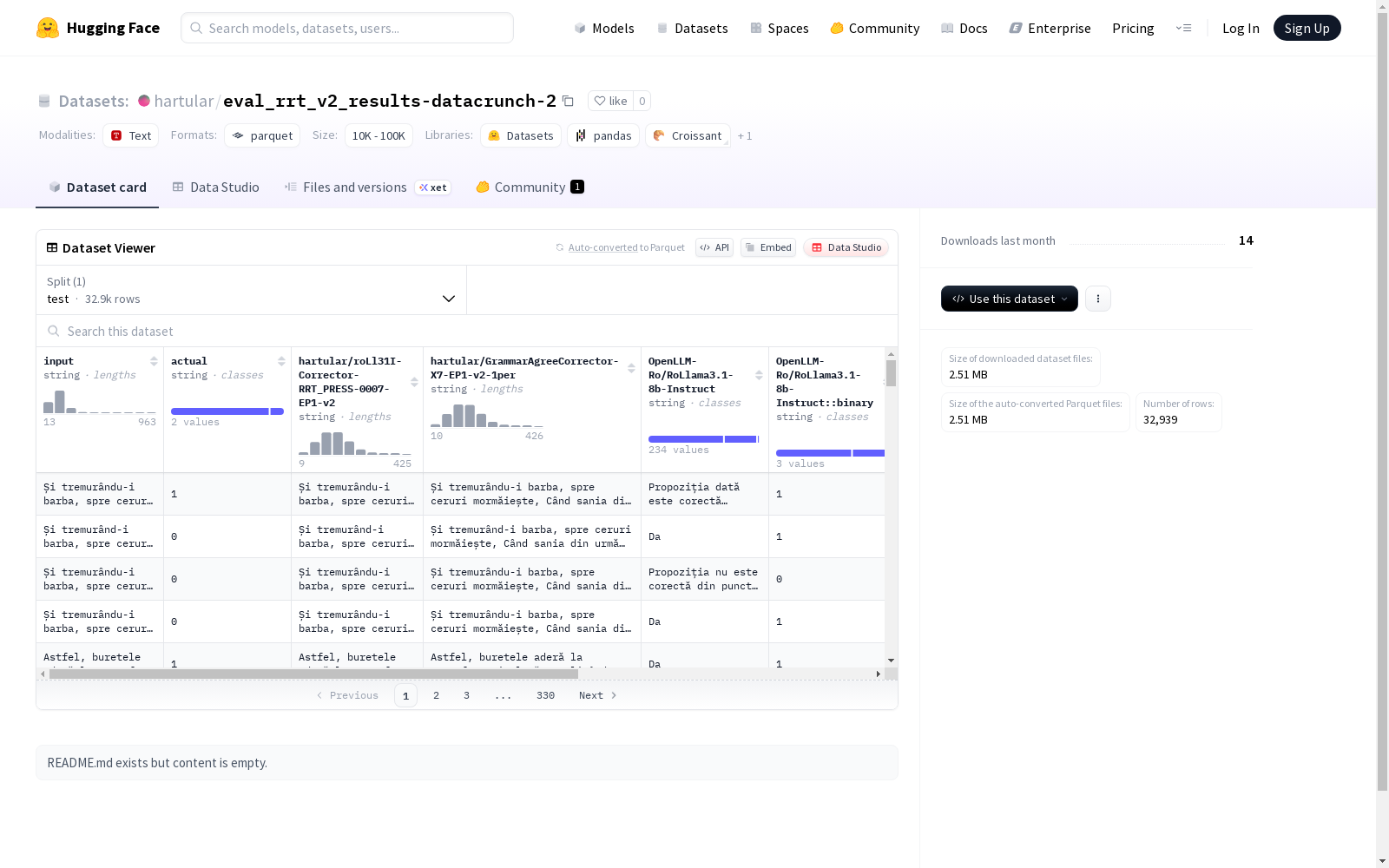
Task: Click the Hugging Face logo icon
Action: [48, 28]
